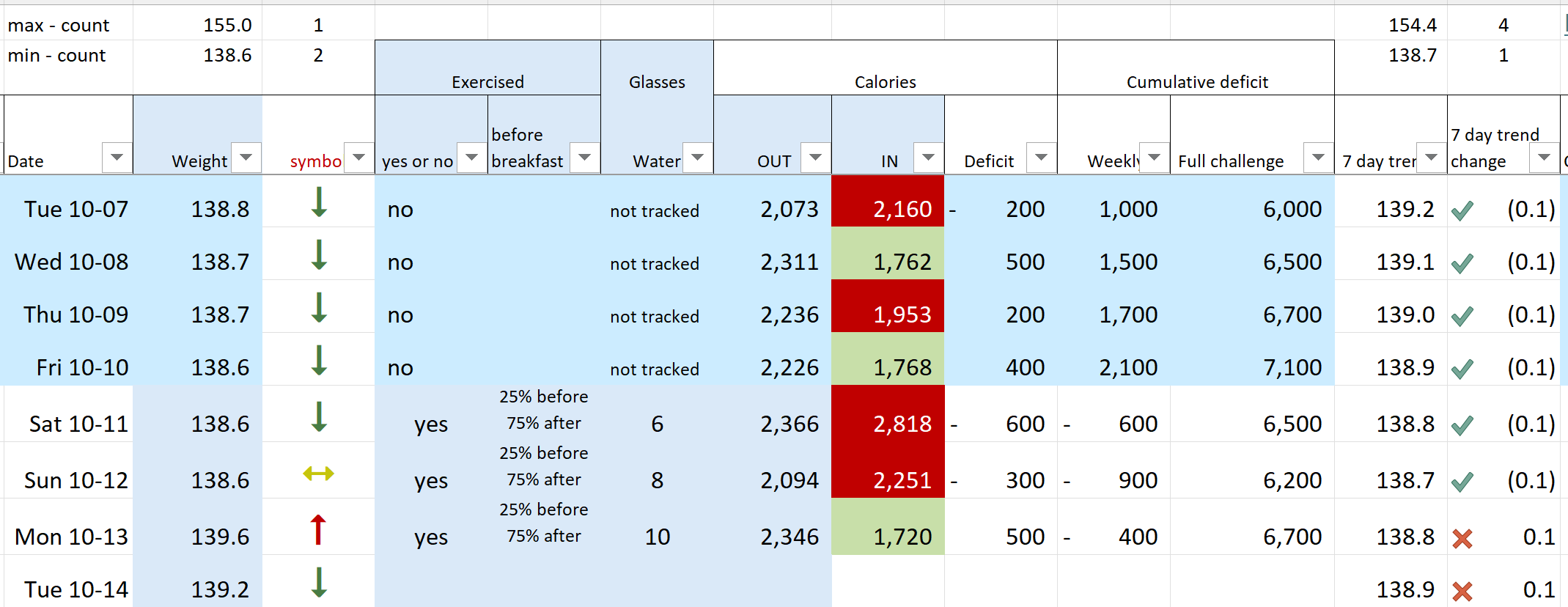This screenshot has height=607, width=1568.
Task: Click the red up arrow for Mon 10-13
Action: pos(318,530)
